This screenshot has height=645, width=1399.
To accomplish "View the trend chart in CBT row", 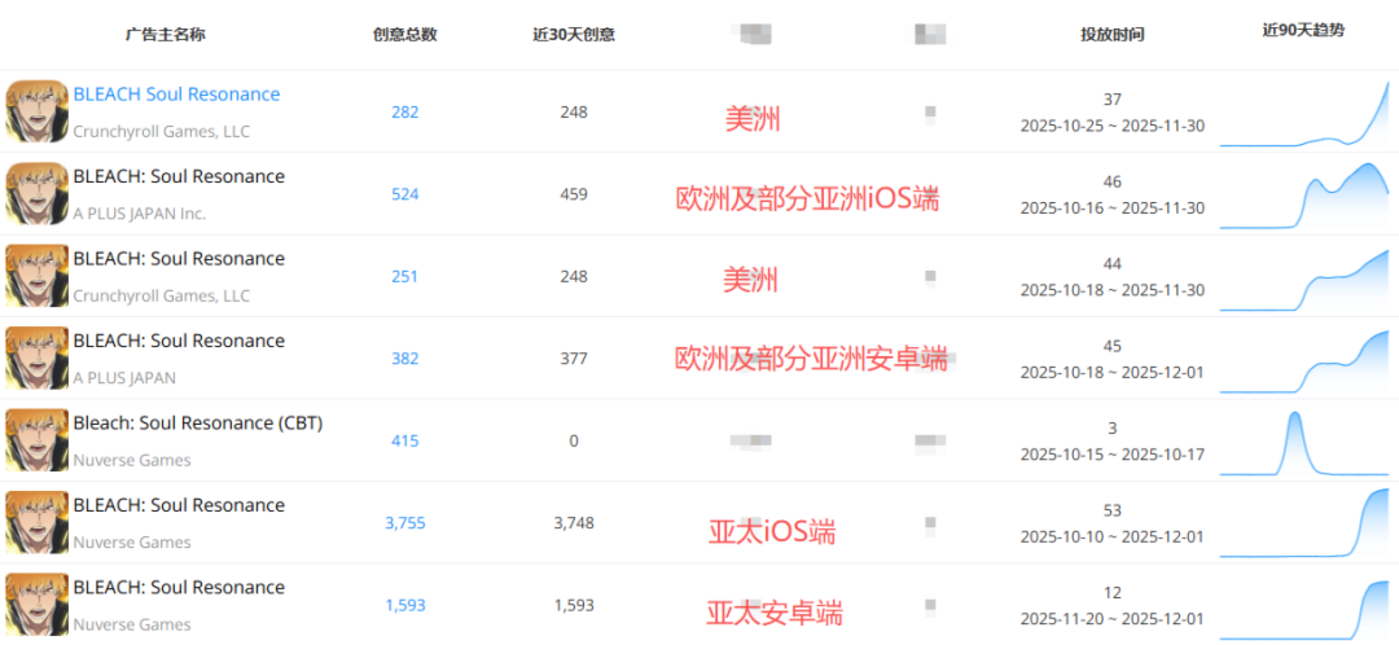I will [x=1304, y=442].
